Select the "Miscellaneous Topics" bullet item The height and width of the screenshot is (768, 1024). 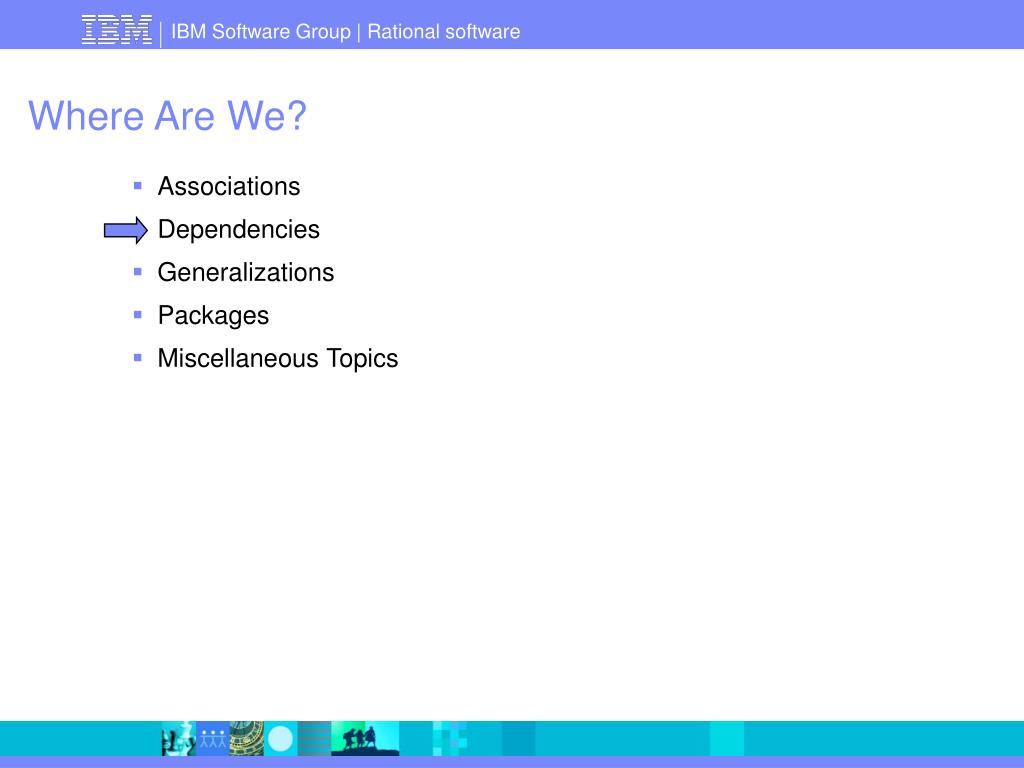(278, 359)
